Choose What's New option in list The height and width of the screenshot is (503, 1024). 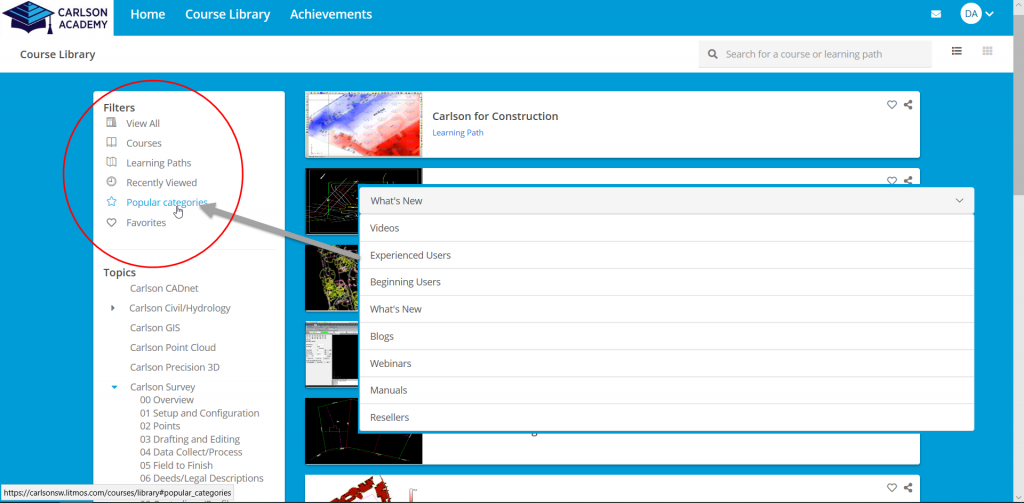point(666,309)
